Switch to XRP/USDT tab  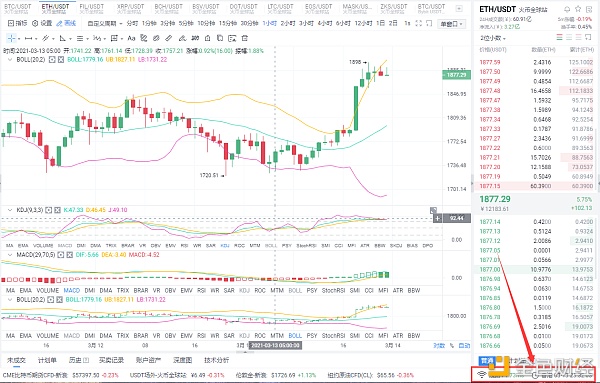pos(130,8)
